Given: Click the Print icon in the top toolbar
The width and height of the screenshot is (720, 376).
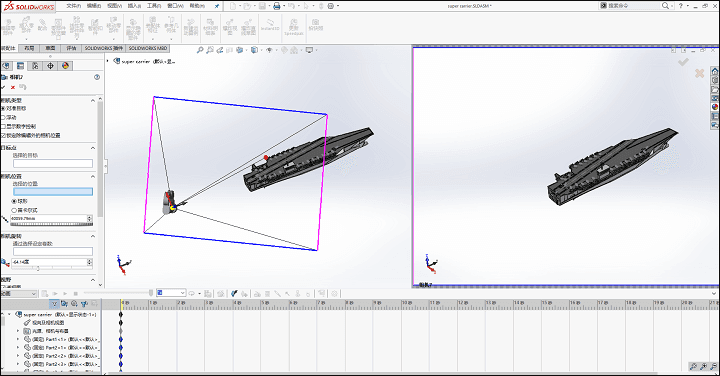Looking at the screenshot, I should coord(276,6).
